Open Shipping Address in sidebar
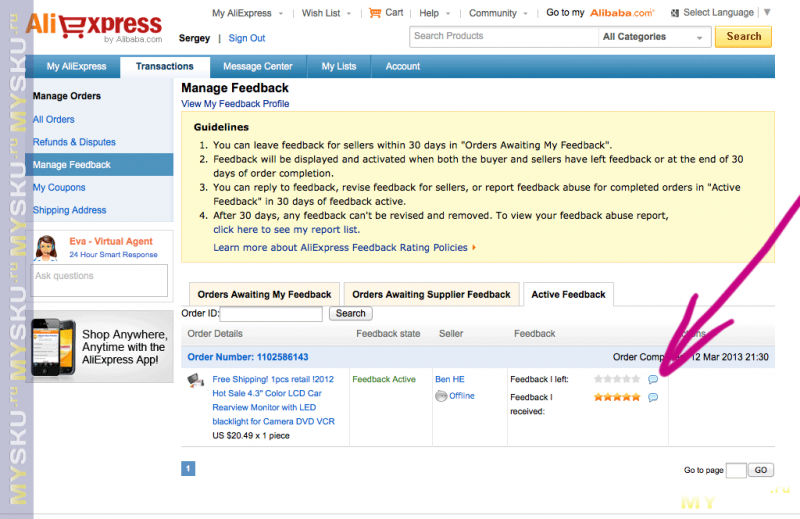The image size is (800, 519). click(69, 210)
